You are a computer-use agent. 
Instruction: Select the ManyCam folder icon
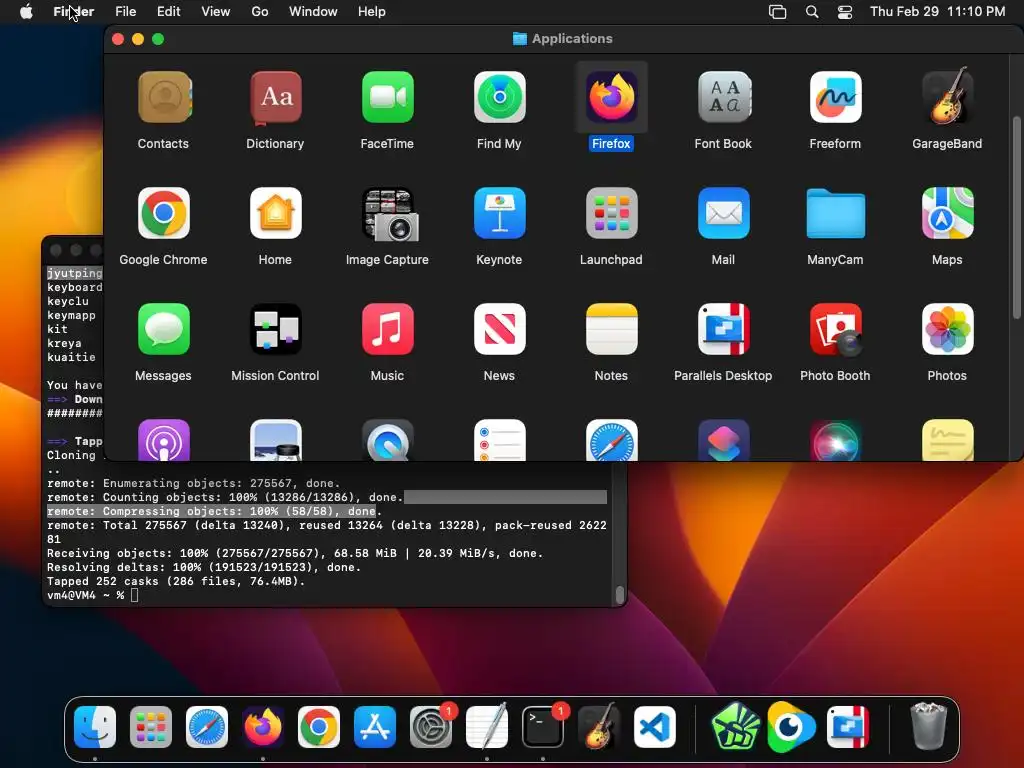(x=835, y=214)
